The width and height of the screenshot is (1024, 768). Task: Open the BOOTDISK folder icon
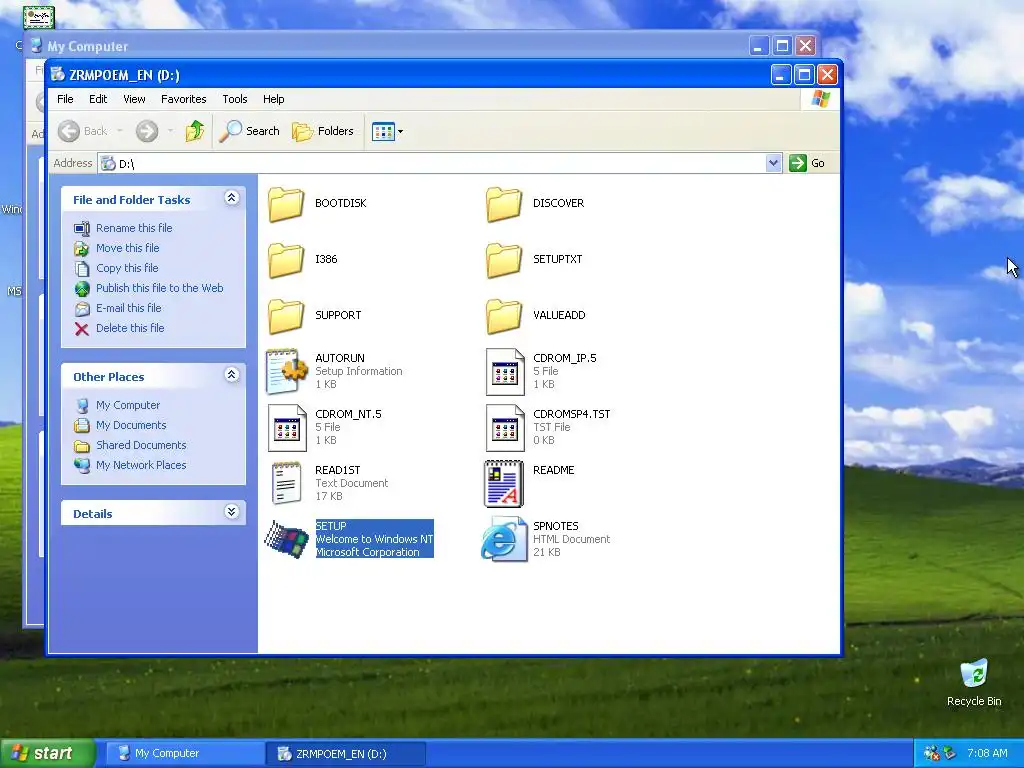point(286,204)
